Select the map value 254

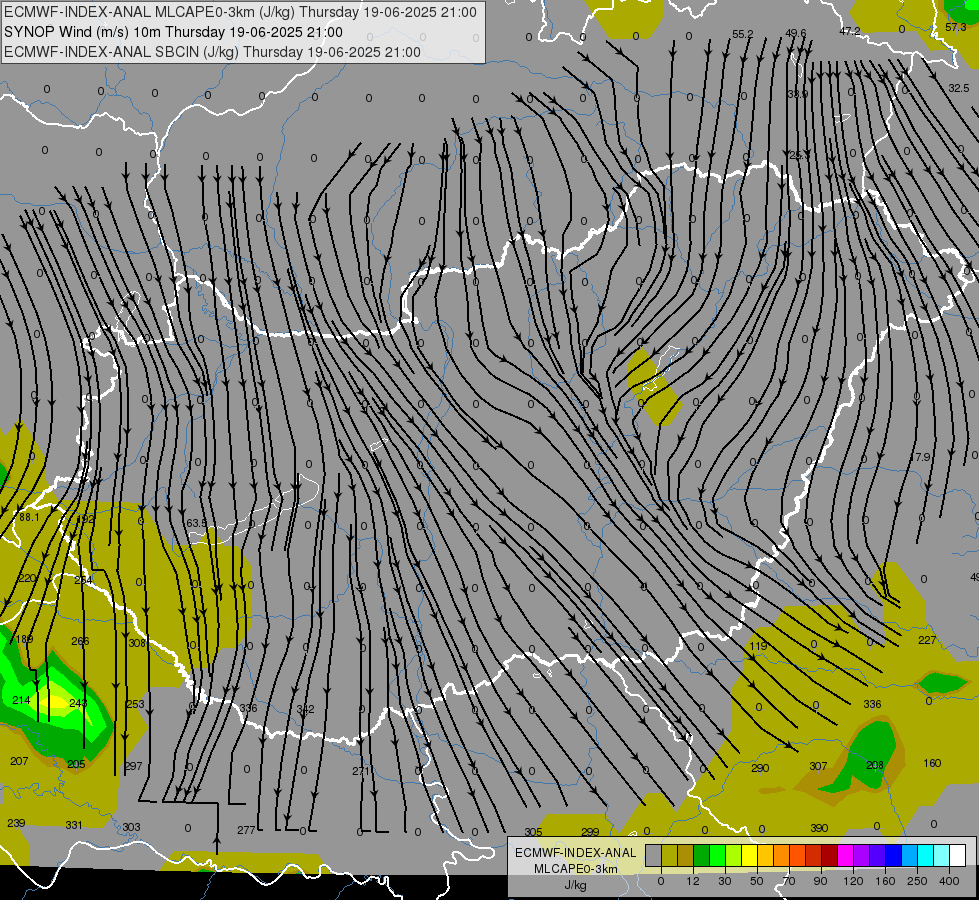point(83,580)
